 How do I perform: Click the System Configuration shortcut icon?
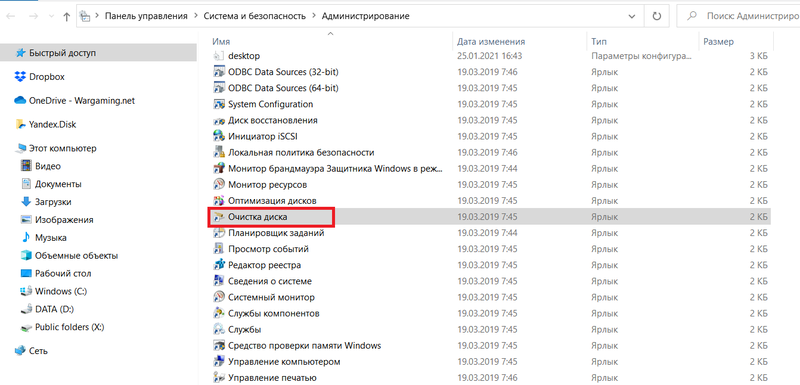pyautogui.click(x=218, y=104)
